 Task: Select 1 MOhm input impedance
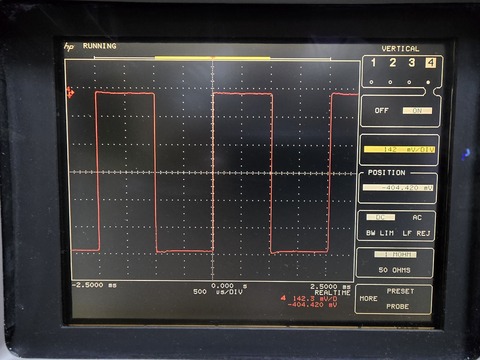[x=395, y=254]
